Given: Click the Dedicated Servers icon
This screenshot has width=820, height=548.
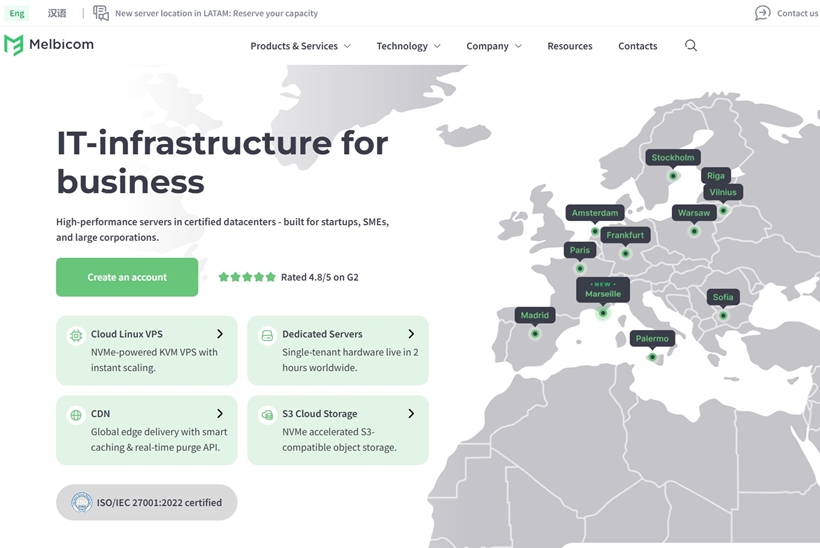Looking at the screenshot, I should point(267,335).
